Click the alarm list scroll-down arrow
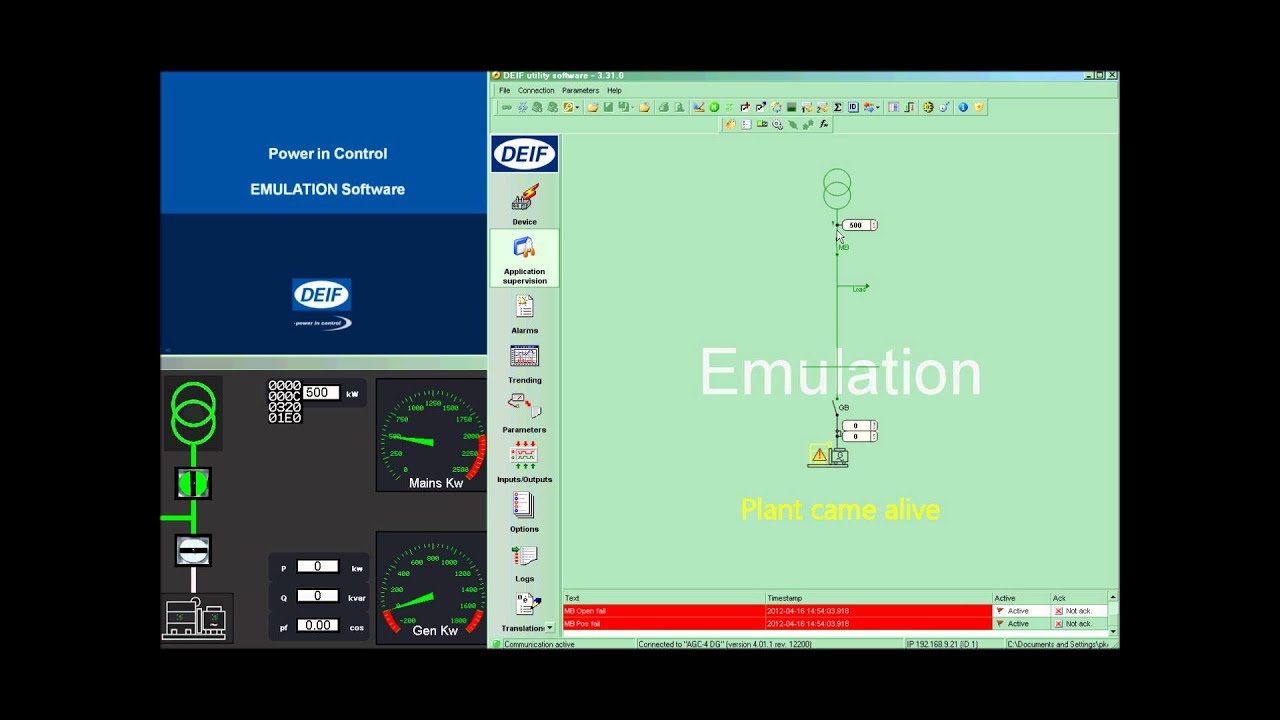 pos(1112,631)
